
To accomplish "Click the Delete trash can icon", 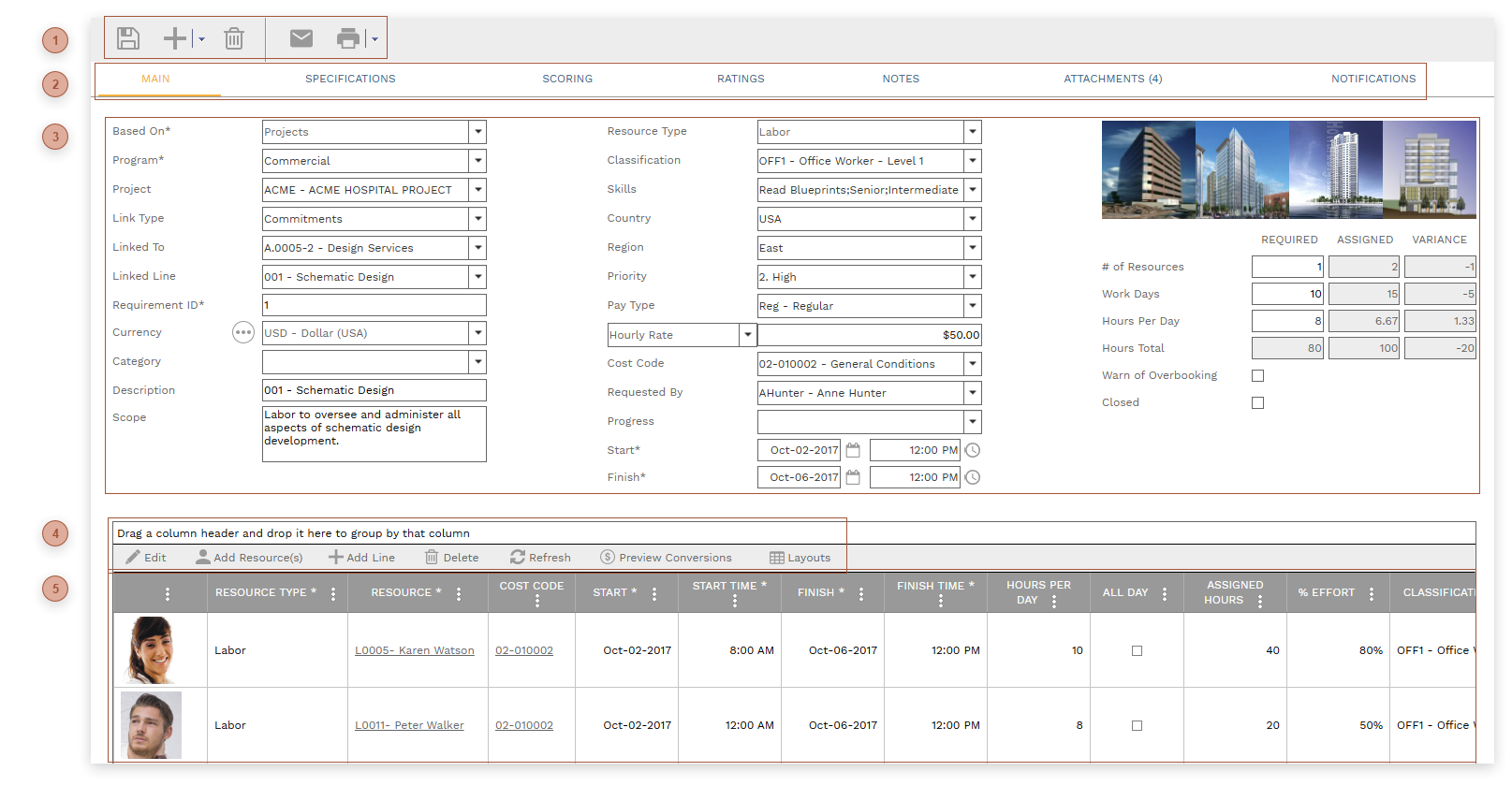I will [x=234, y=38].
